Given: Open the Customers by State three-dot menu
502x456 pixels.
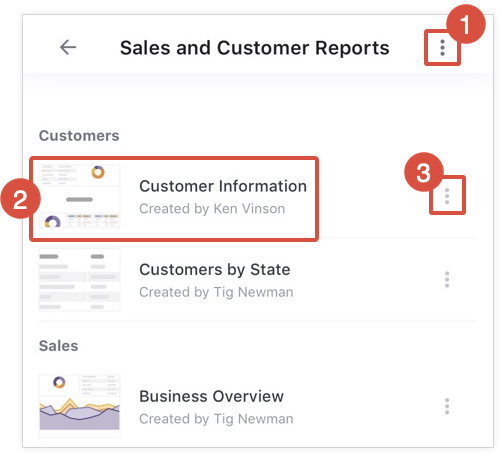Looking at the screenshot, I should [447, 279].
